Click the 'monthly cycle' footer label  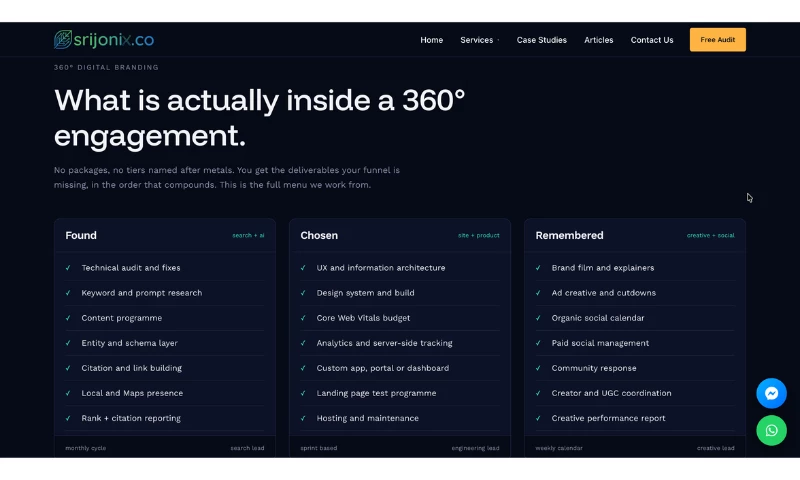[86, 448]
